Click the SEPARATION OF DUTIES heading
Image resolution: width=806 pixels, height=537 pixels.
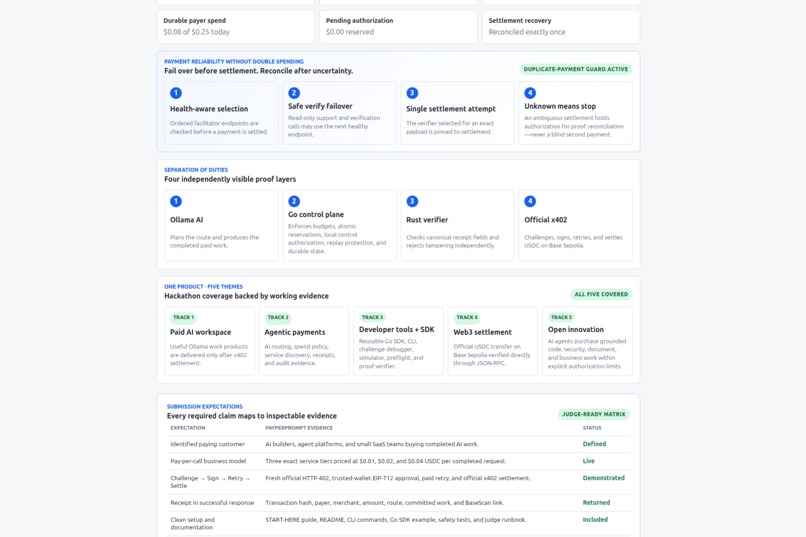(x=196, y=170)
